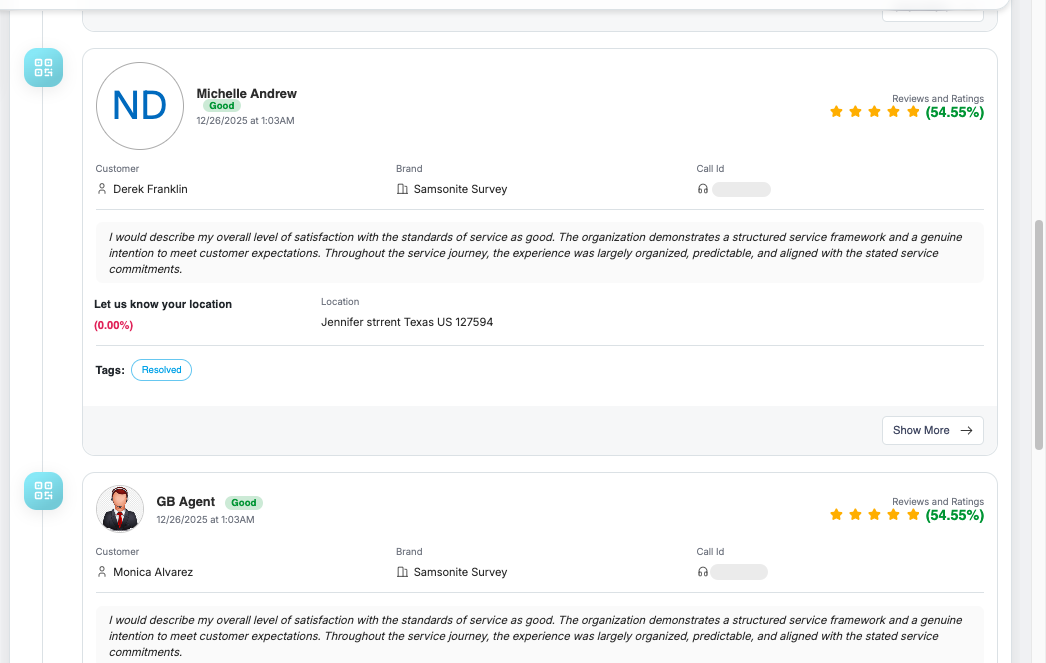The height and width of the screenshot is (663, 1046).
Task: Open the GB Agent name link
Action: coord(186,502)
